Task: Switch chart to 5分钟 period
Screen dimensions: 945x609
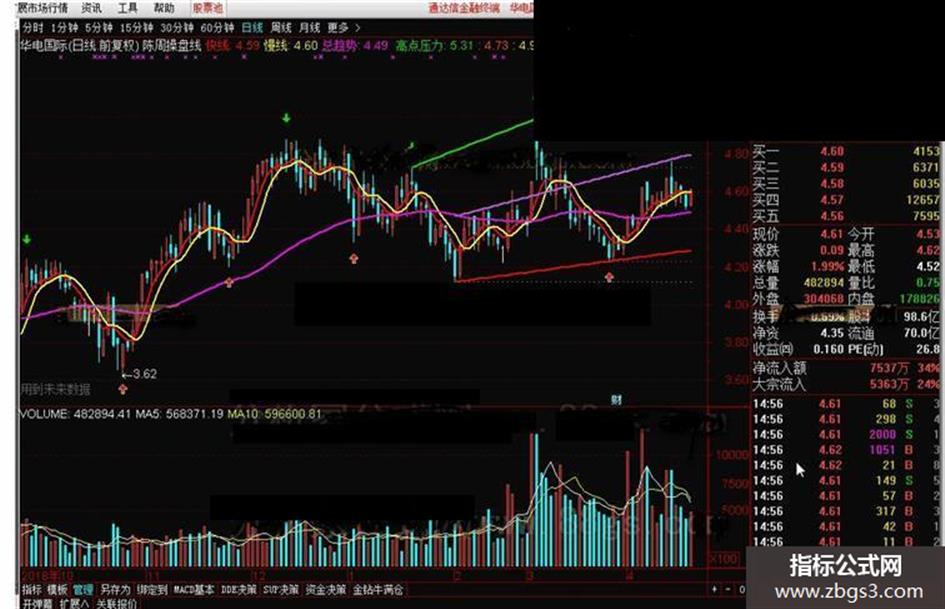Action: [x=99, y=28]
